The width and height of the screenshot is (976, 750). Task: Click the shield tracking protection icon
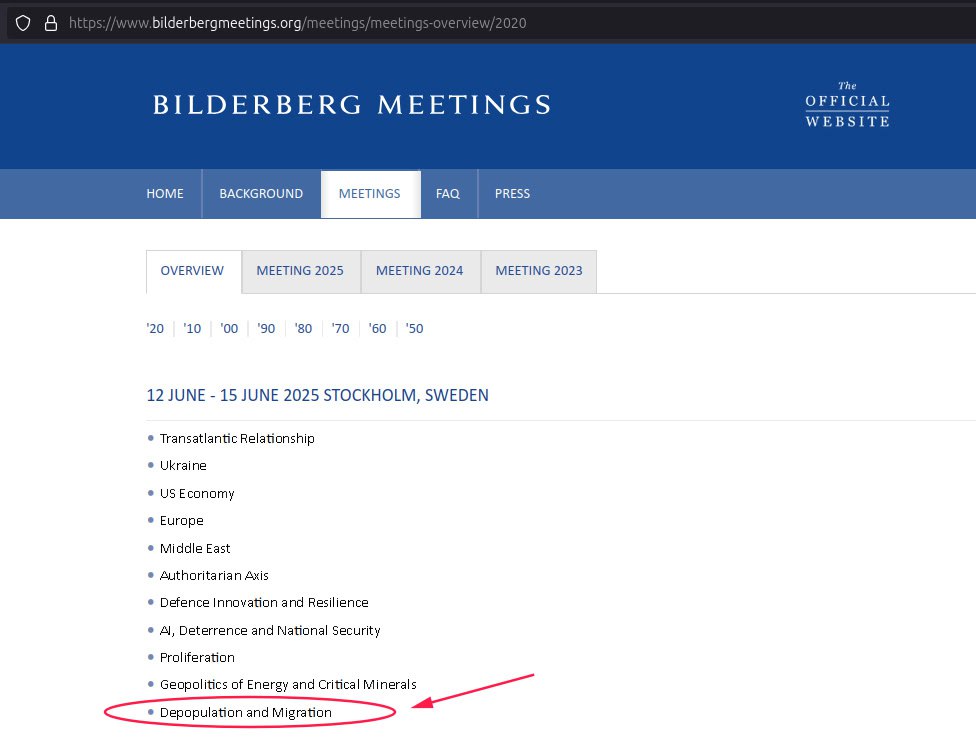pyautogui.click(x=23, y=23)
